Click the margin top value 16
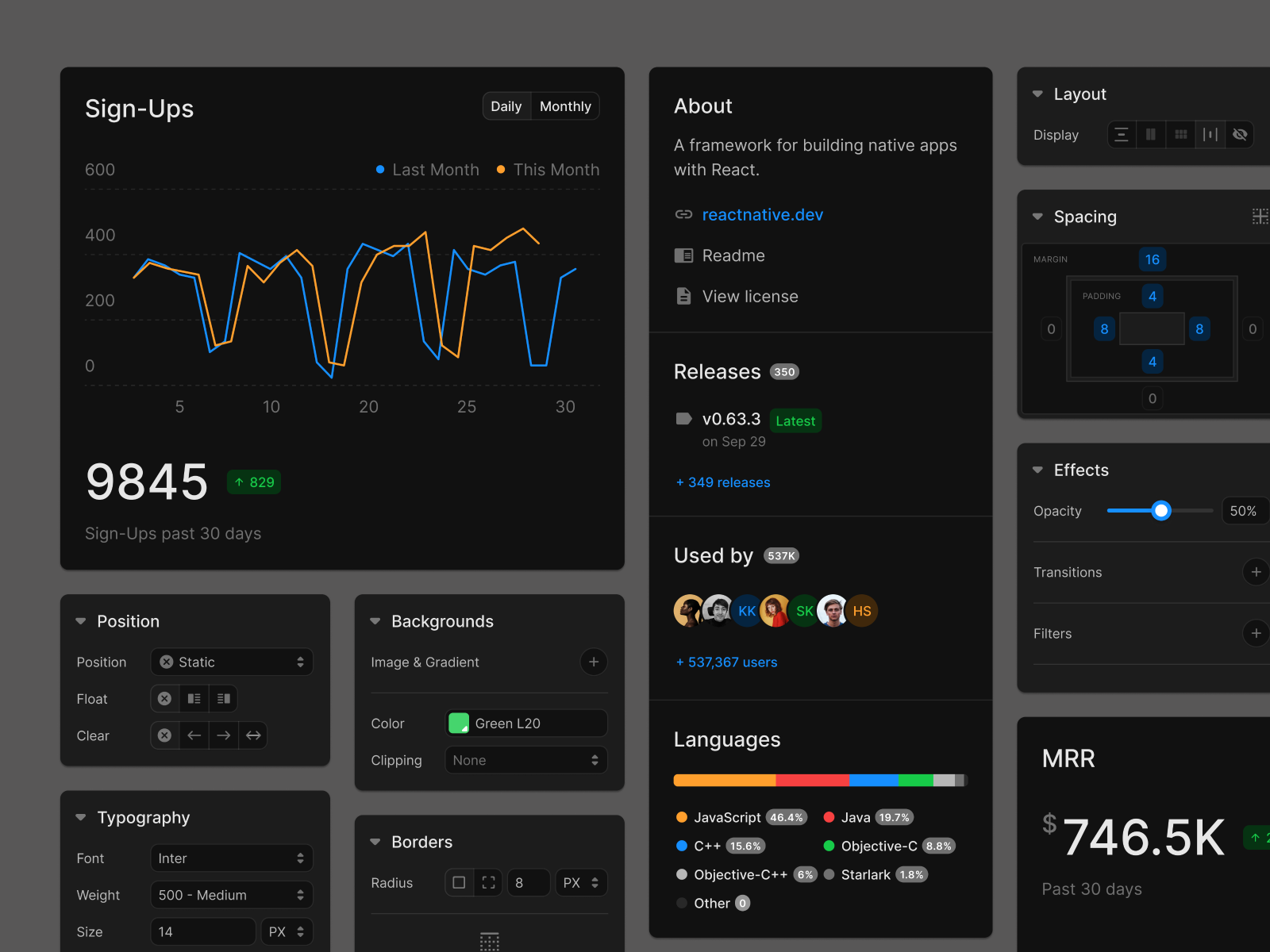Image resolution: width=1270 pixels, height=952 pixels. [1153, 259]
